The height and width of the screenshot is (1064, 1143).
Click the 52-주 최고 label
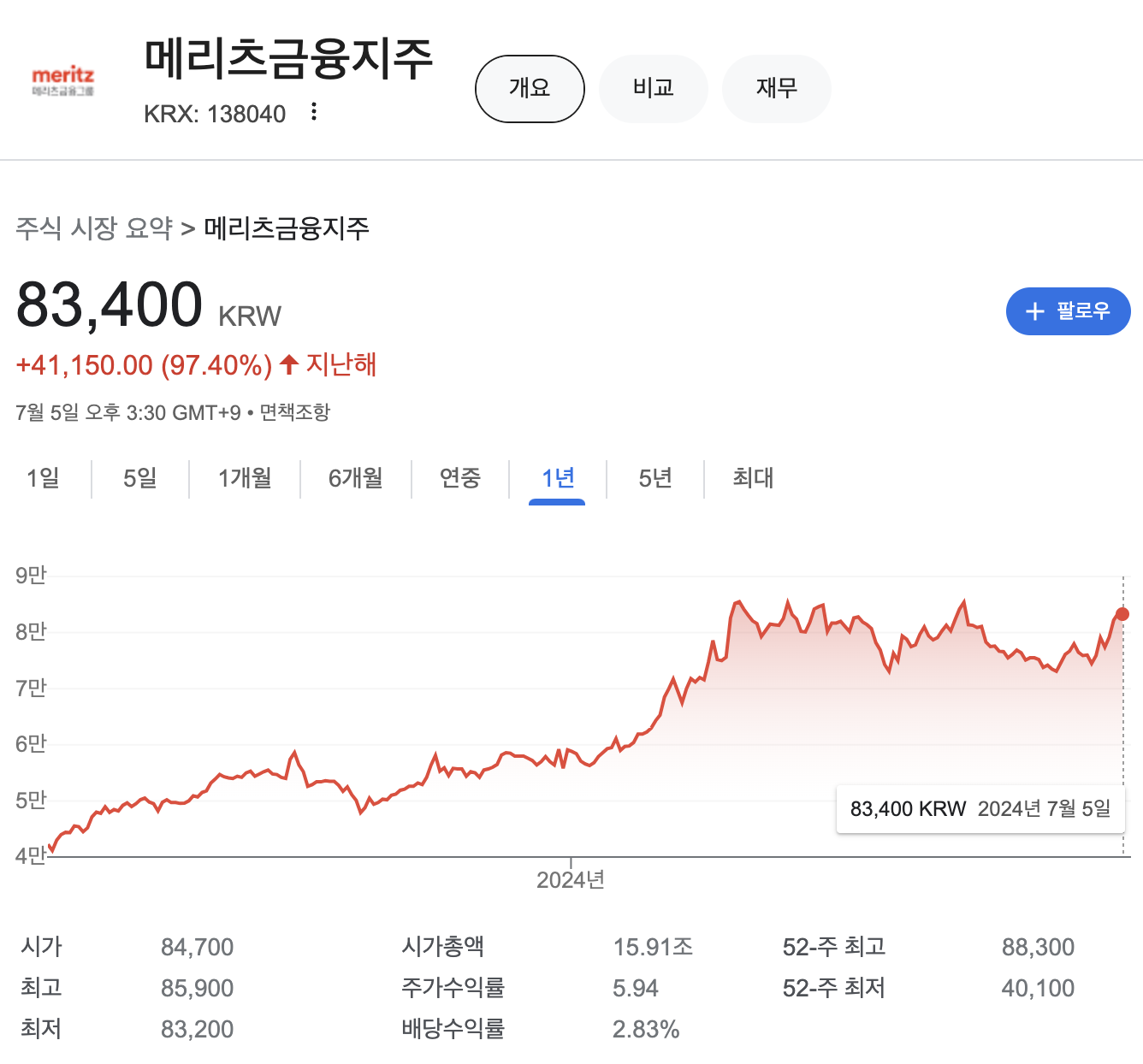pos(834,947)
